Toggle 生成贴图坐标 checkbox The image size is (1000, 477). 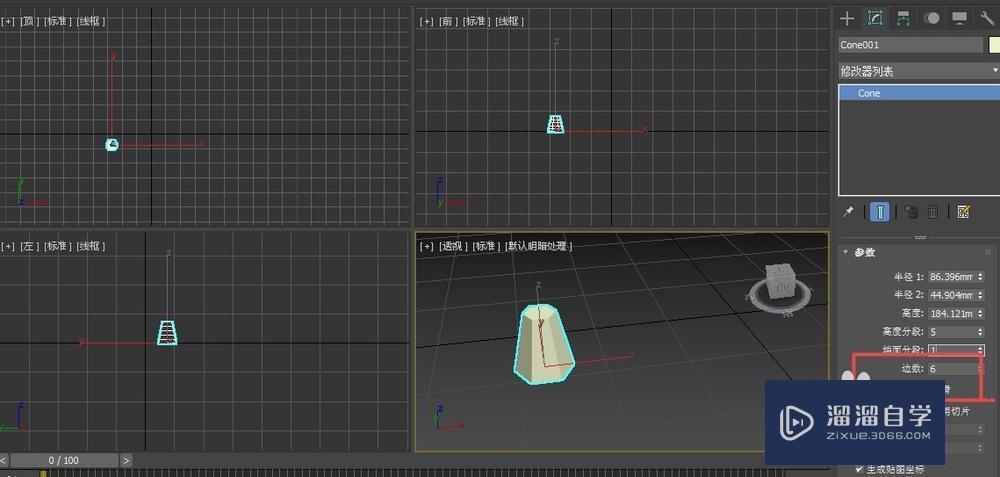(859, 469)
